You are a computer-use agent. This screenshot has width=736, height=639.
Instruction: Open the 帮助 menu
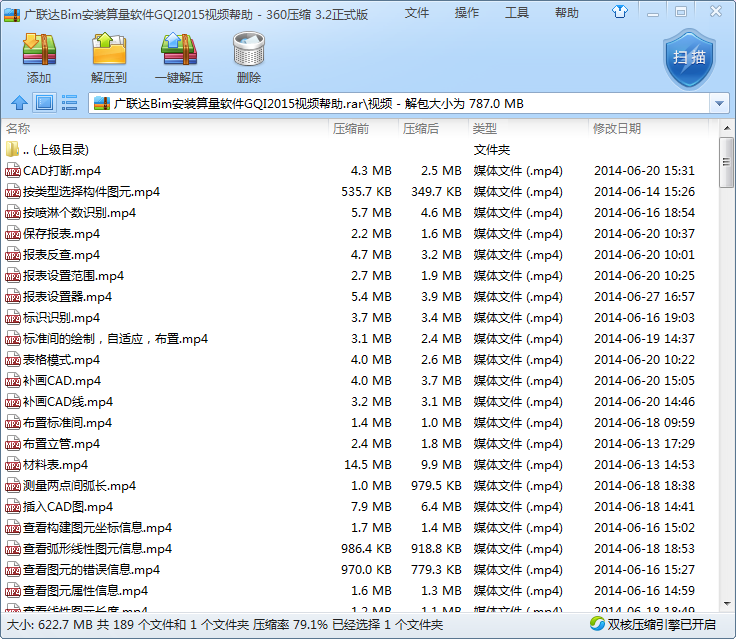567,13
